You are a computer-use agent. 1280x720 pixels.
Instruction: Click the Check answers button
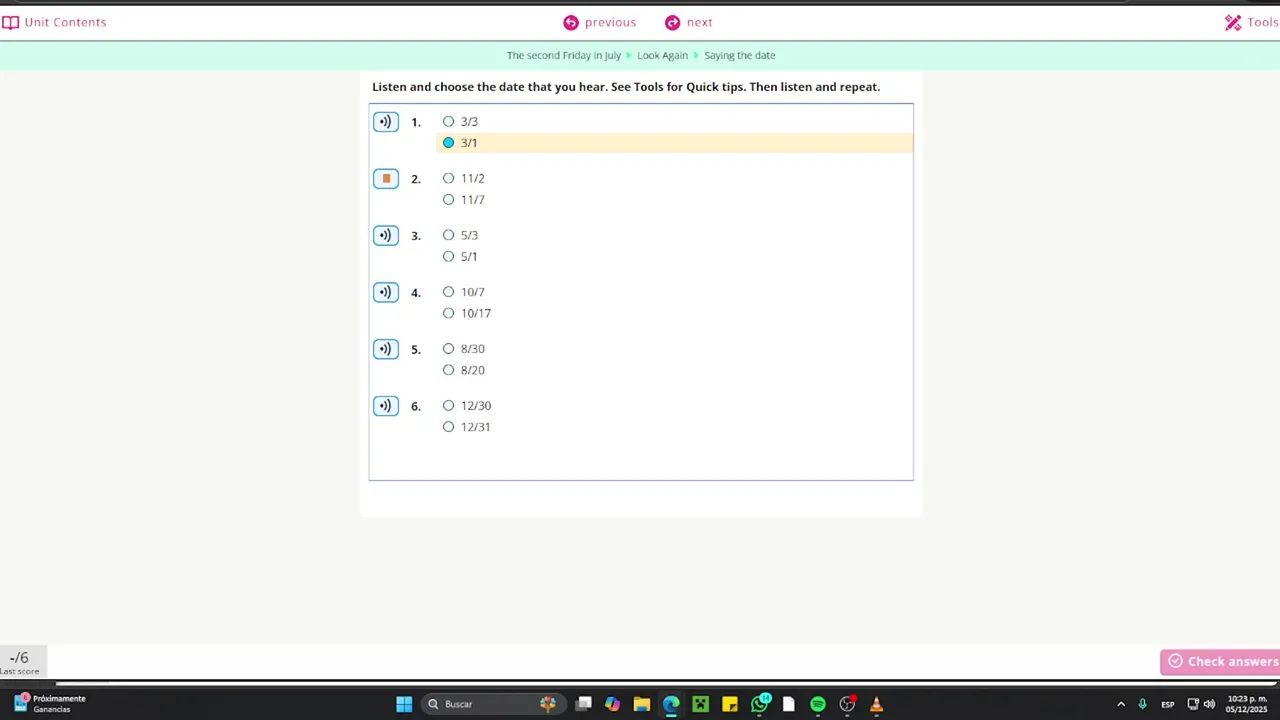point(1221,662)
